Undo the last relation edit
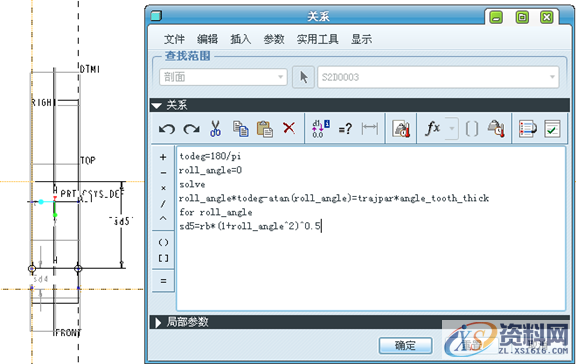576x364 pixels. pyautogui.click(x=167, y=129)
